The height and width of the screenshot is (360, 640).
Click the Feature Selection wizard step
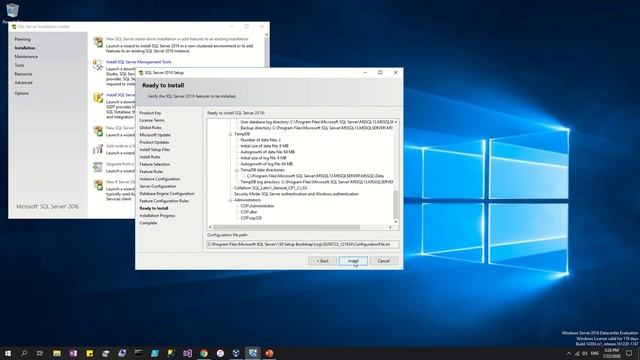tap(154, 164)
